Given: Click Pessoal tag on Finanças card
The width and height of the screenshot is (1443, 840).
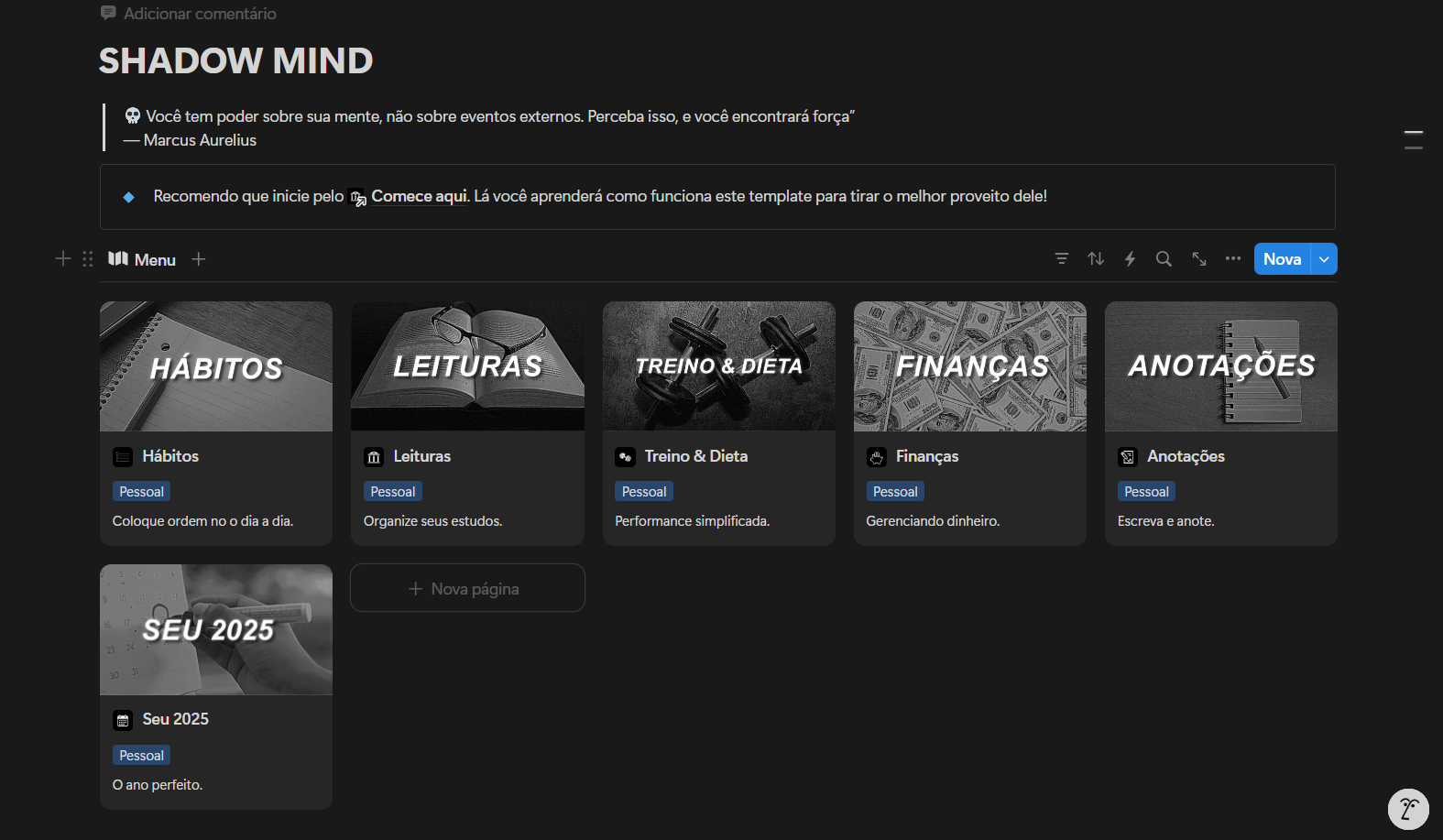Looking at the screenshot, I should pyautogui.click(x=895, y=492).
